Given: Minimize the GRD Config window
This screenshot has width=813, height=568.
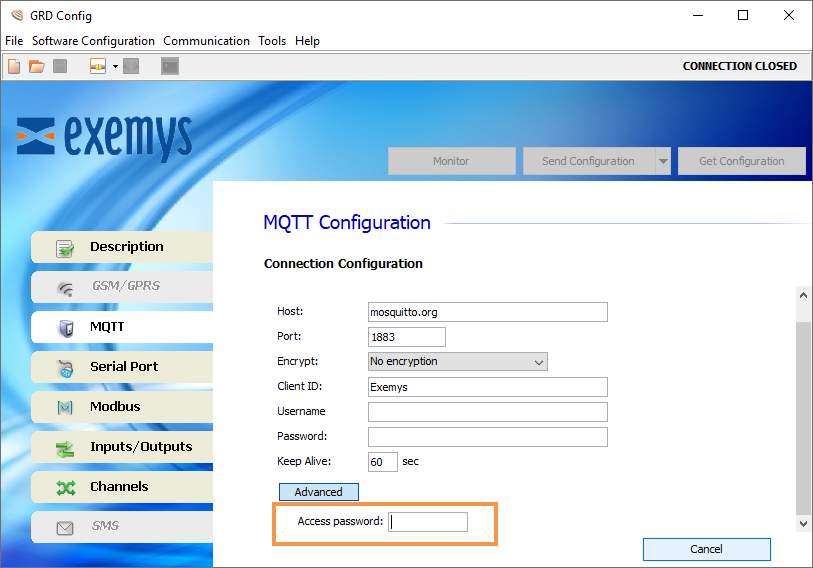Looking at the screenshot, I should click(x=698, y=15).
